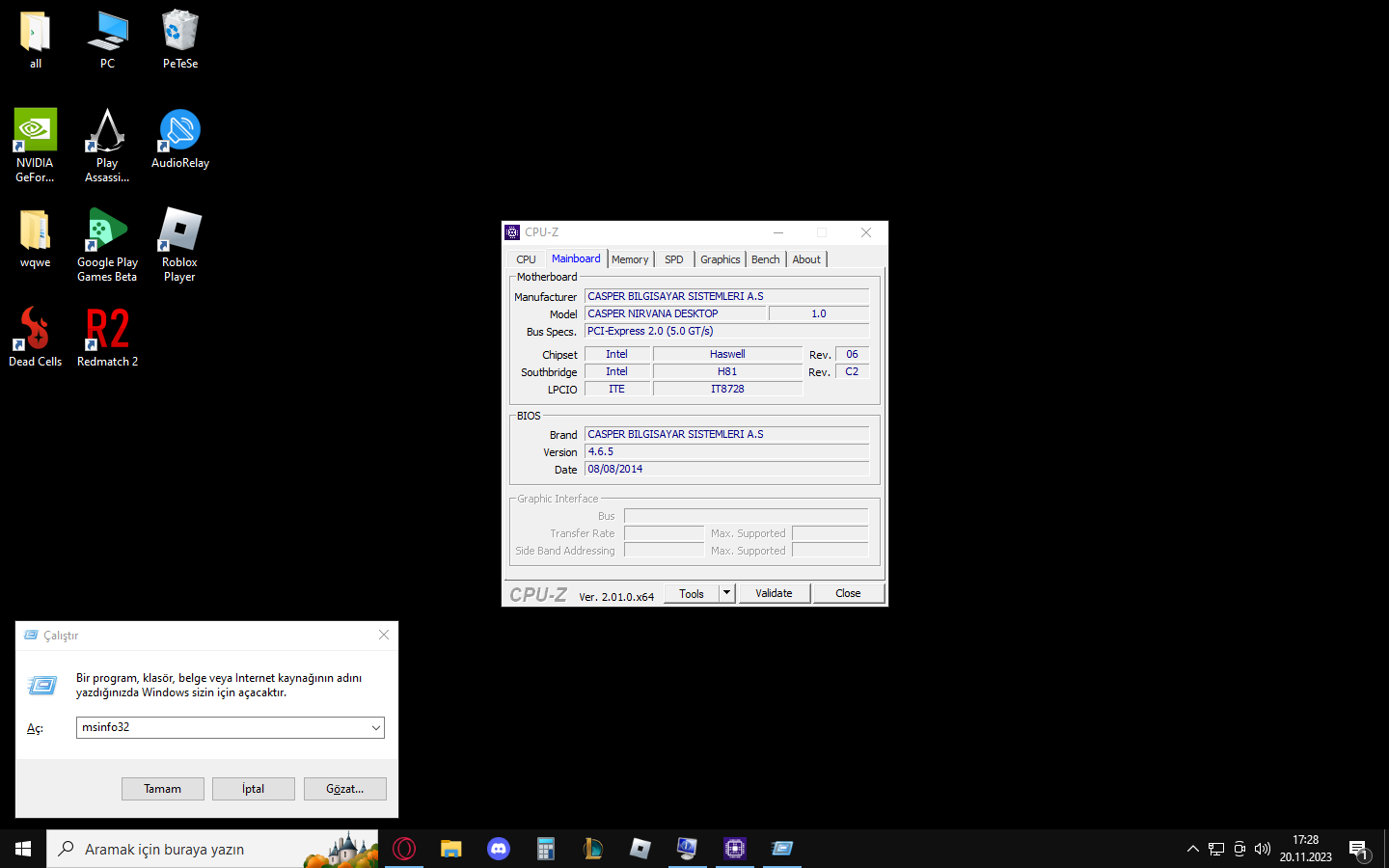Open Roblox from the taskbar
Viewport: 1389px width, 868px height.
[x=640, y=849]
